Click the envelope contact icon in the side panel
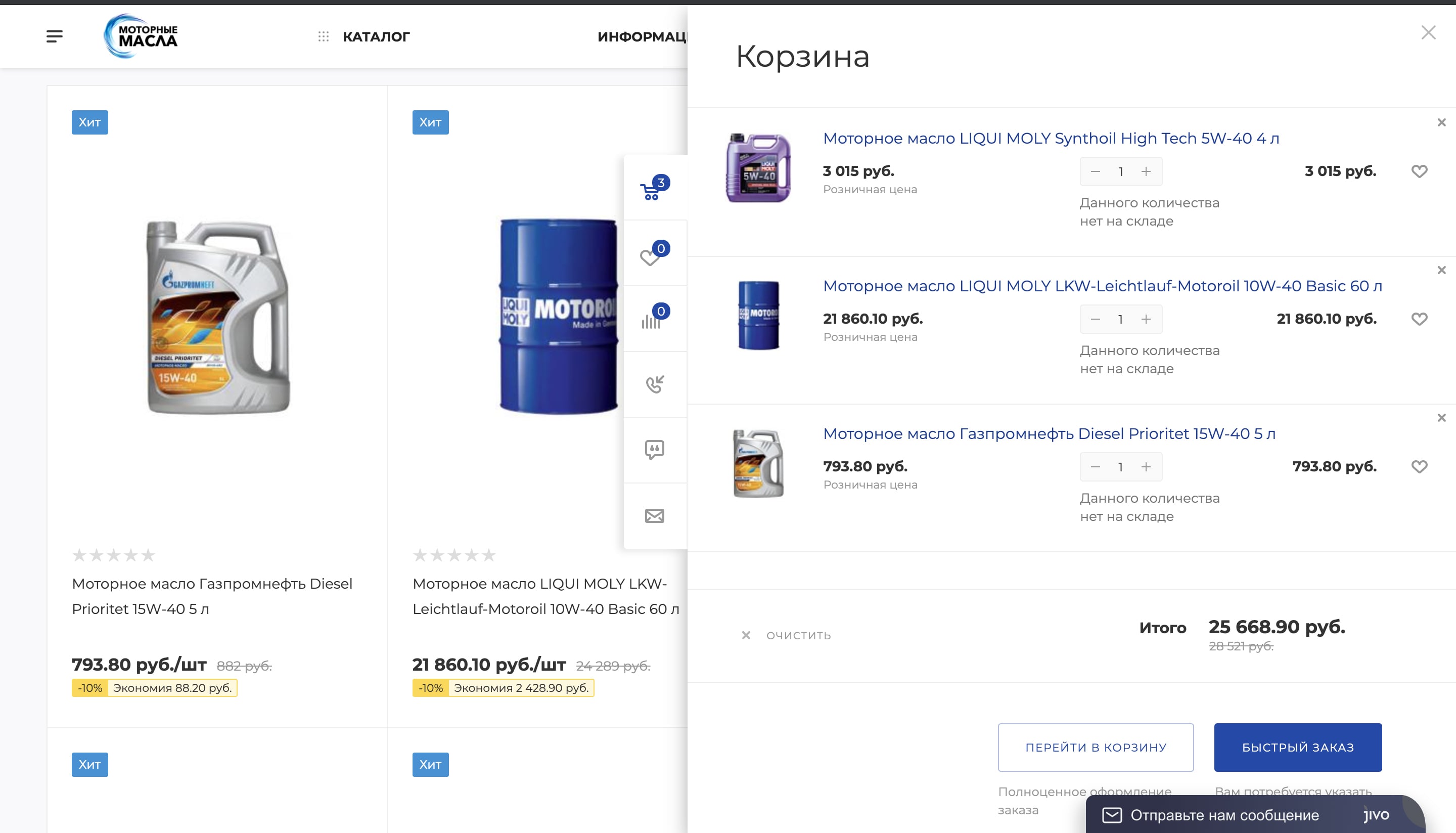Screen dimensions: 1456x833 (x=654, y=516)
